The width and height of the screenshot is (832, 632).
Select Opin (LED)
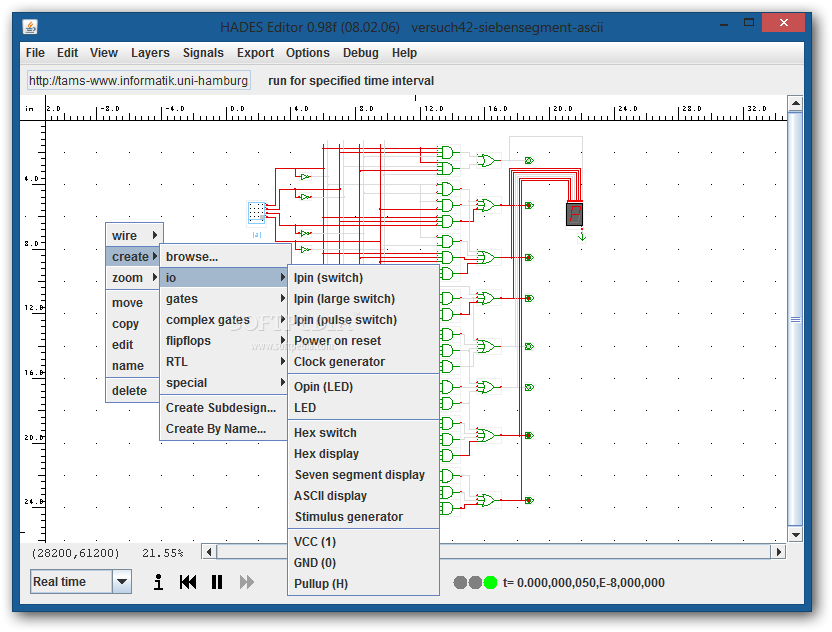[x=363, y=387]
